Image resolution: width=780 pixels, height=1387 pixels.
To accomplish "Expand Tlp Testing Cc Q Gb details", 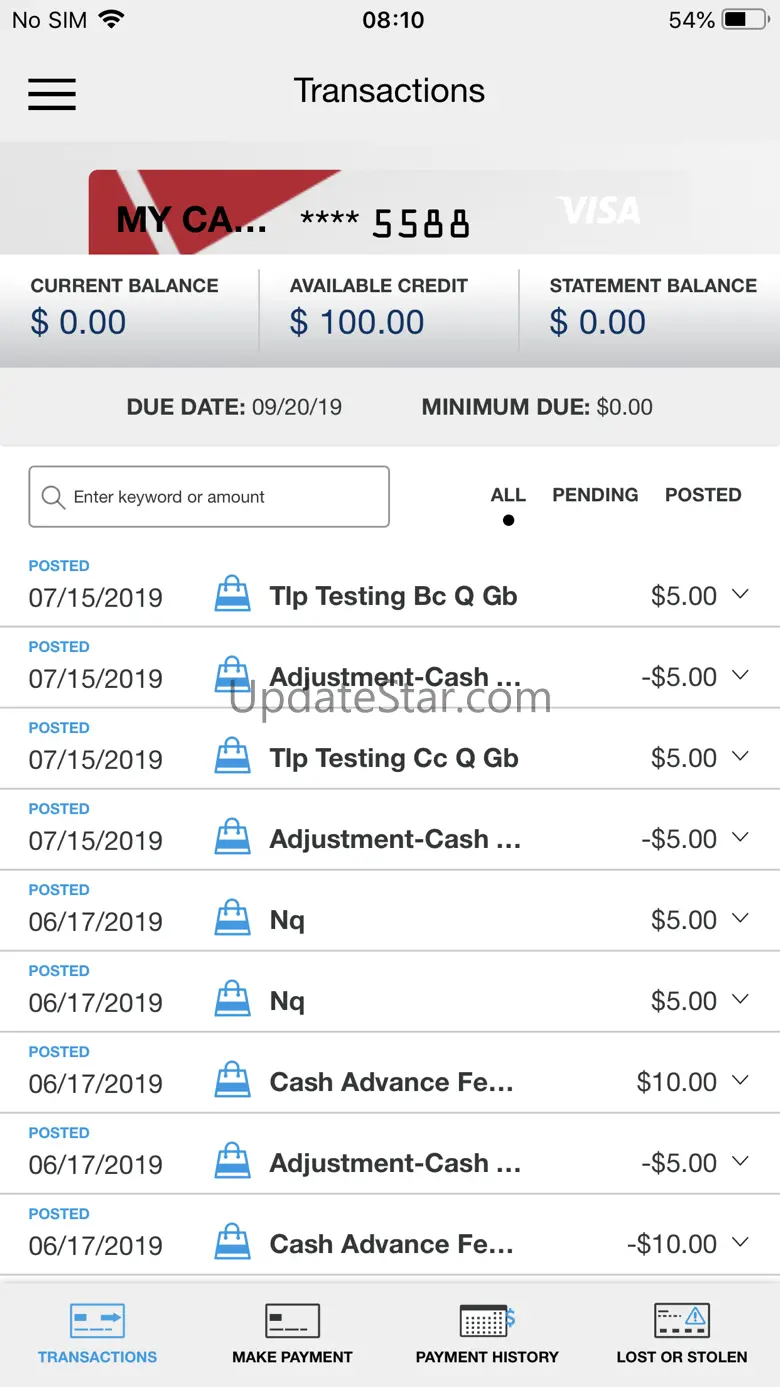I will click(740, 757).
